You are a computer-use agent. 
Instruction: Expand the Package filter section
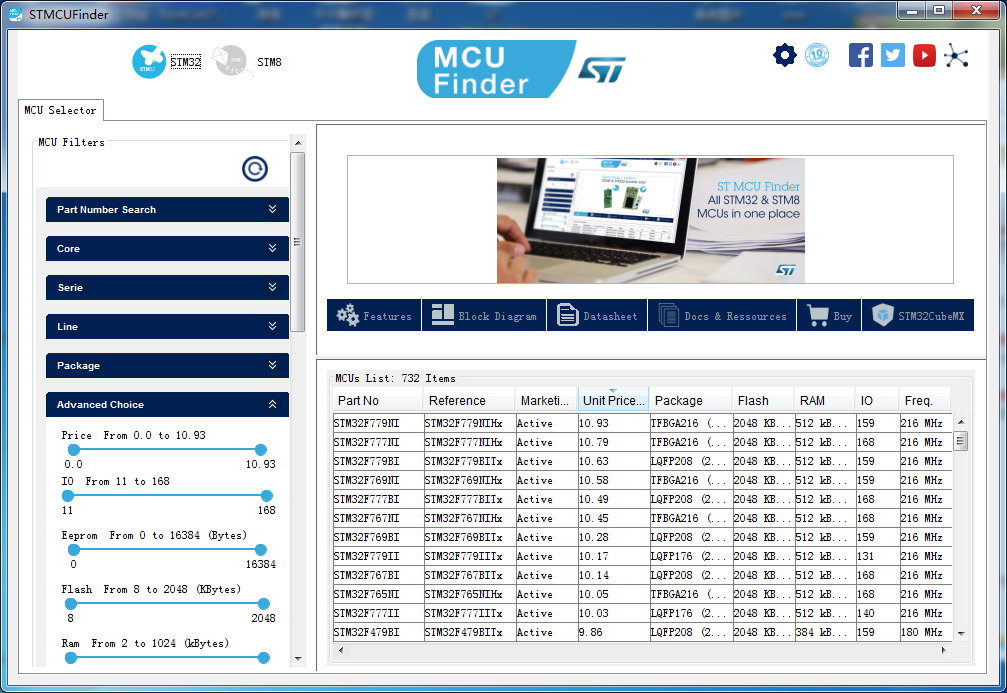[167, 365]
